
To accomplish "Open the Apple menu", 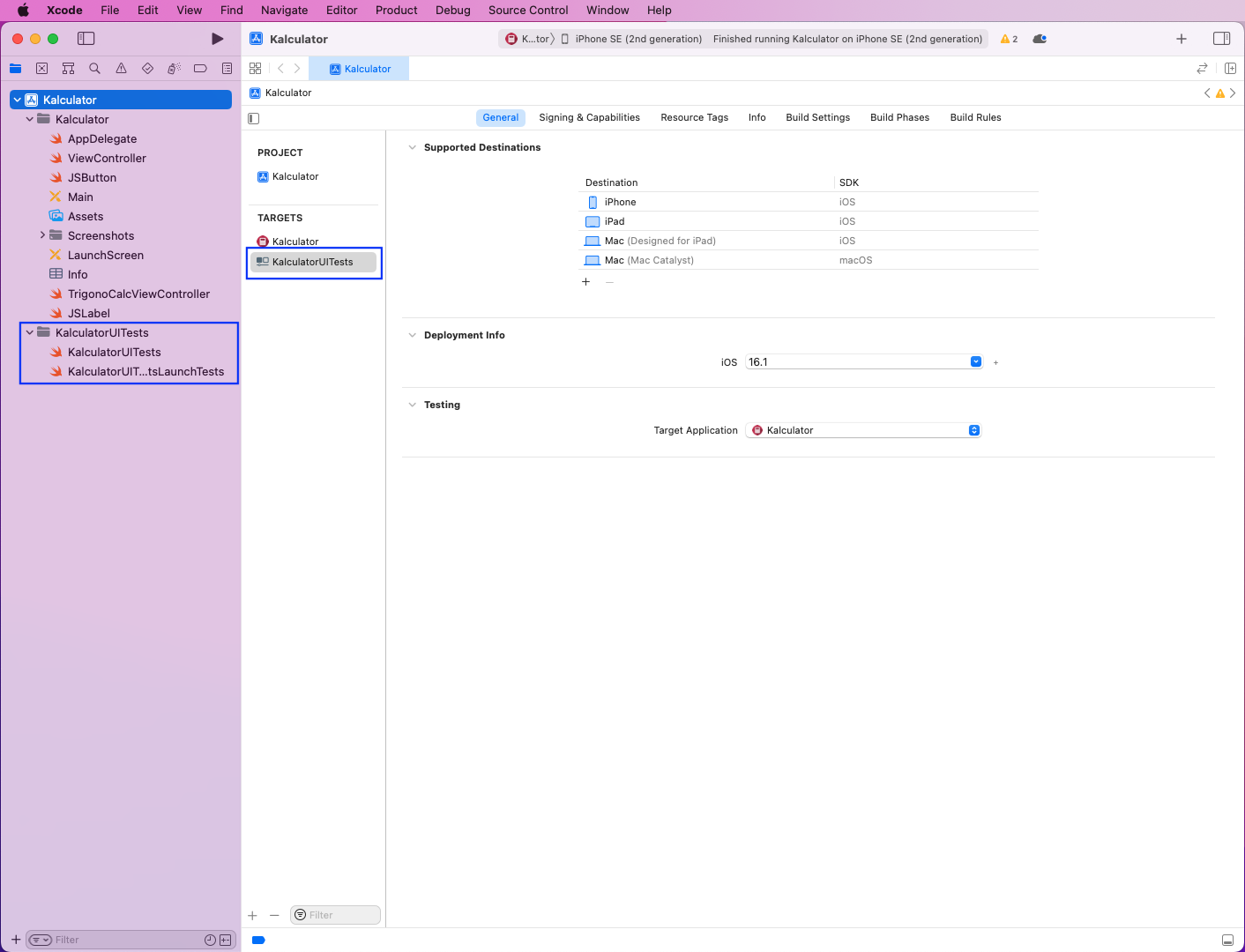I will coord(23,11).
